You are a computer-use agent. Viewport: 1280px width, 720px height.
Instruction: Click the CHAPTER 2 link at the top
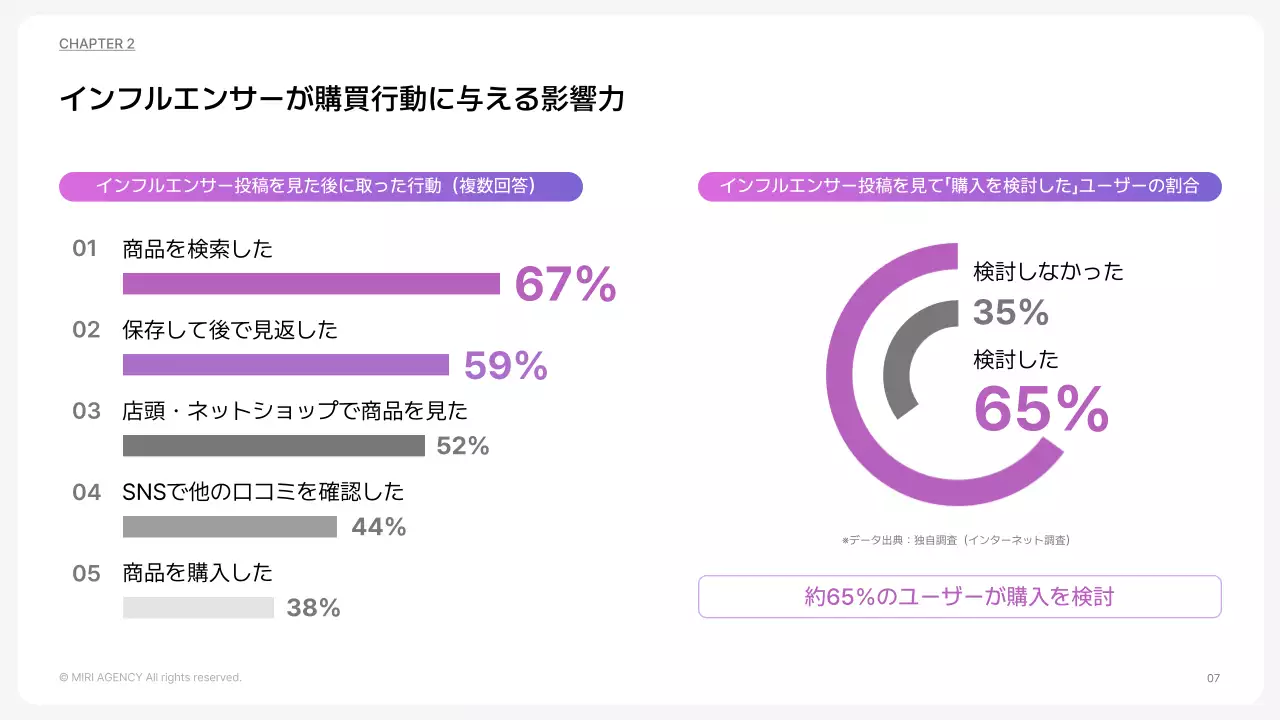pyautogui.click(x=97, y=44)
